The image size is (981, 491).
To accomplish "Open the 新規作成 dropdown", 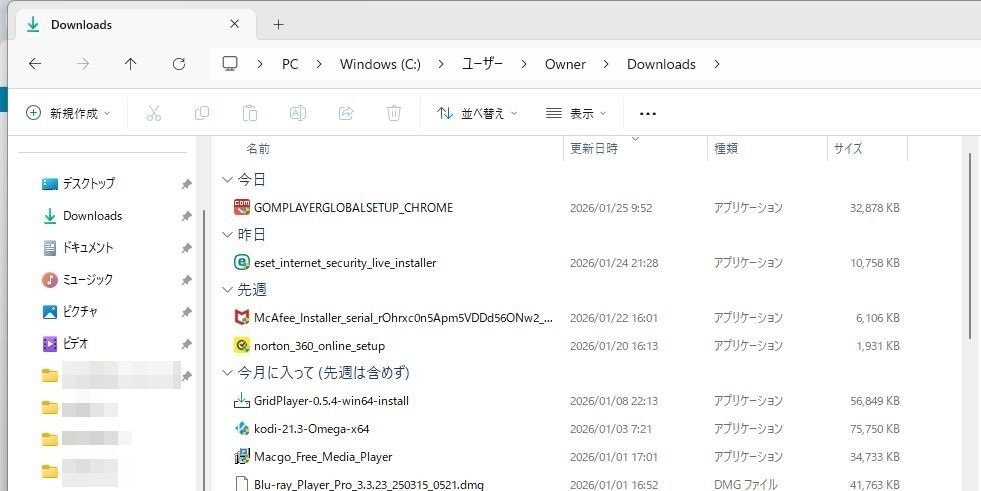I will (68, 113).
